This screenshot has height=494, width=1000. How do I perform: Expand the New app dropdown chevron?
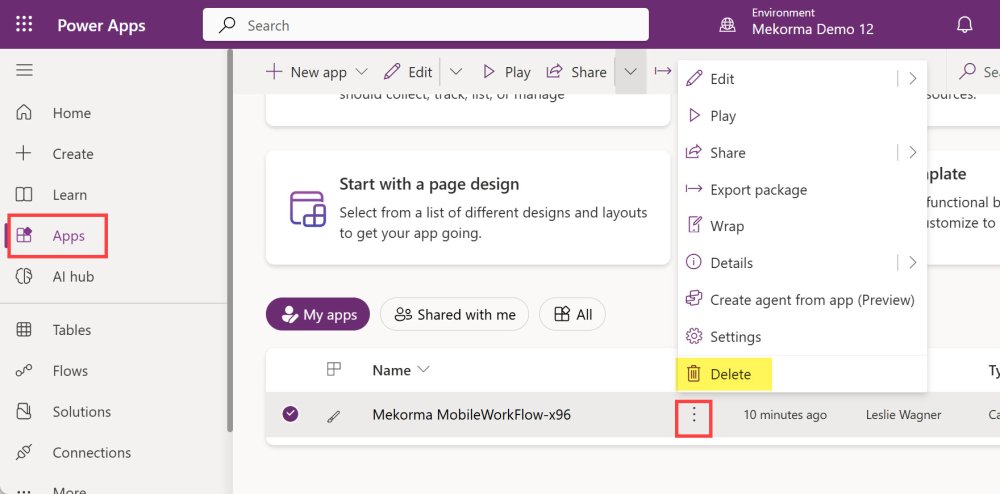361,71
